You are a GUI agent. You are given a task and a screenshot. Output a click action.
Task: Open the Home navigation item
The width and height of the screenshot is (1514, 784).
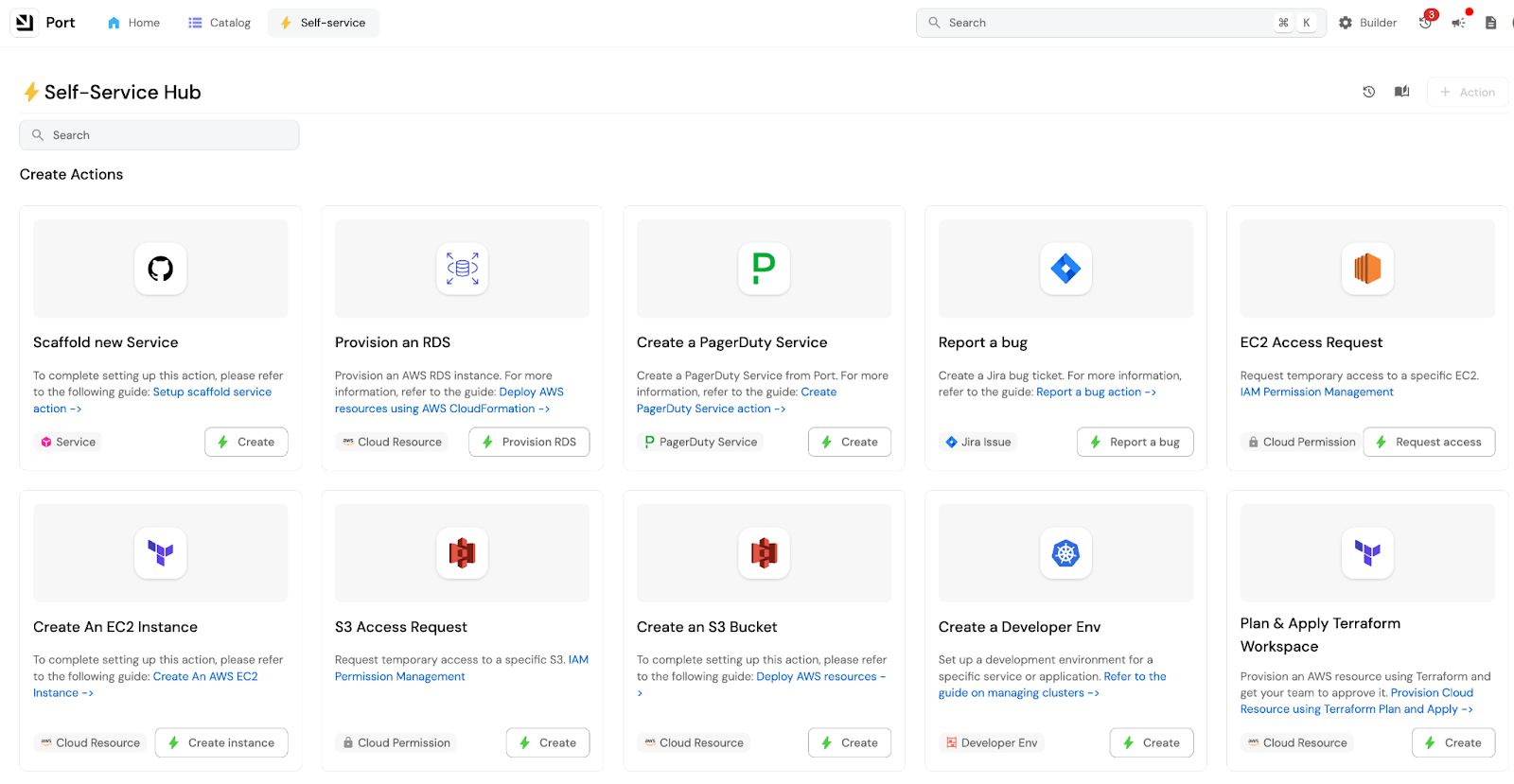pos(133,23)
